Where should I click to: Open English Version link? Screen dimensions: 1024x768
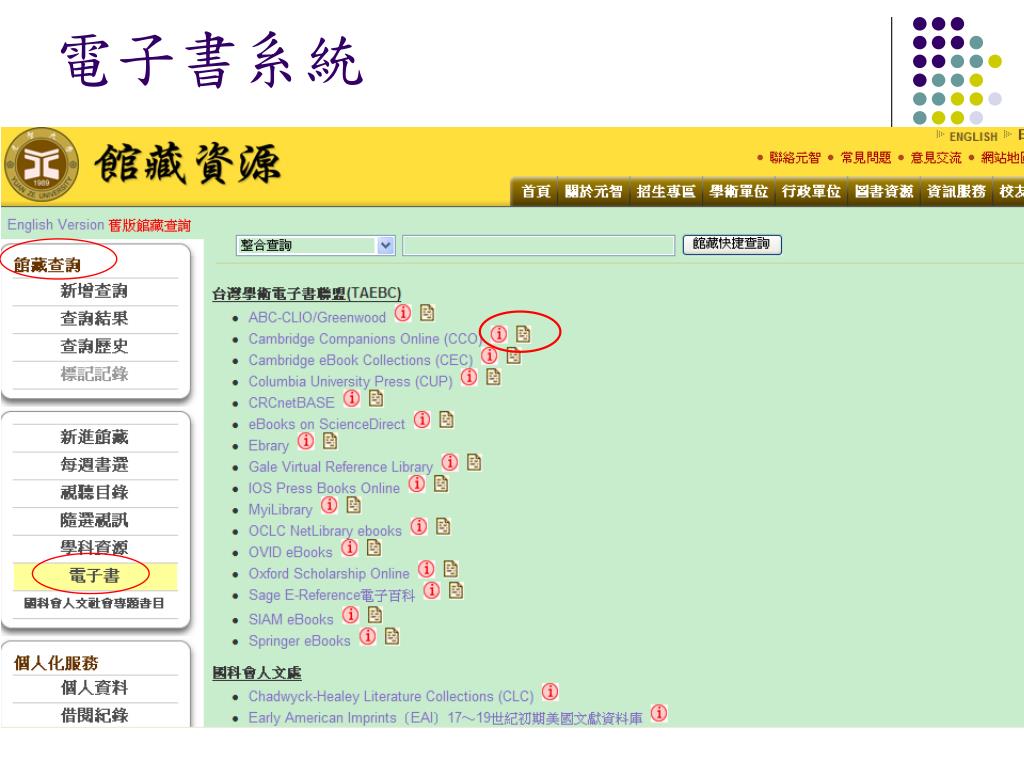pyautogui.click(x=56, y=225)
